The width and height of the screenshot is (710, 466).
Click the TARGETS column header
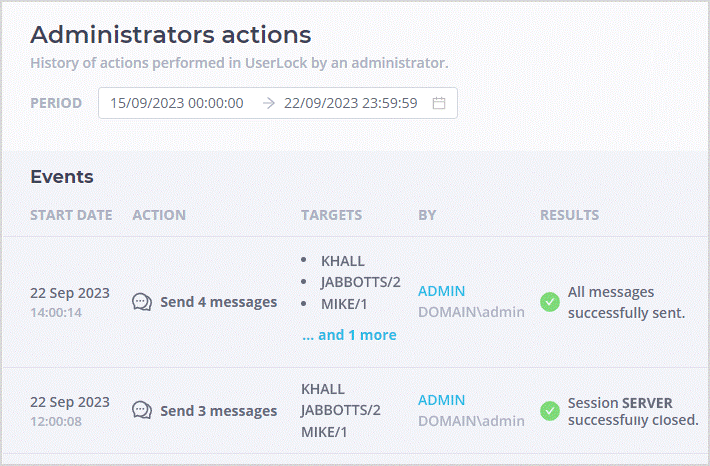tap(331, 215)
